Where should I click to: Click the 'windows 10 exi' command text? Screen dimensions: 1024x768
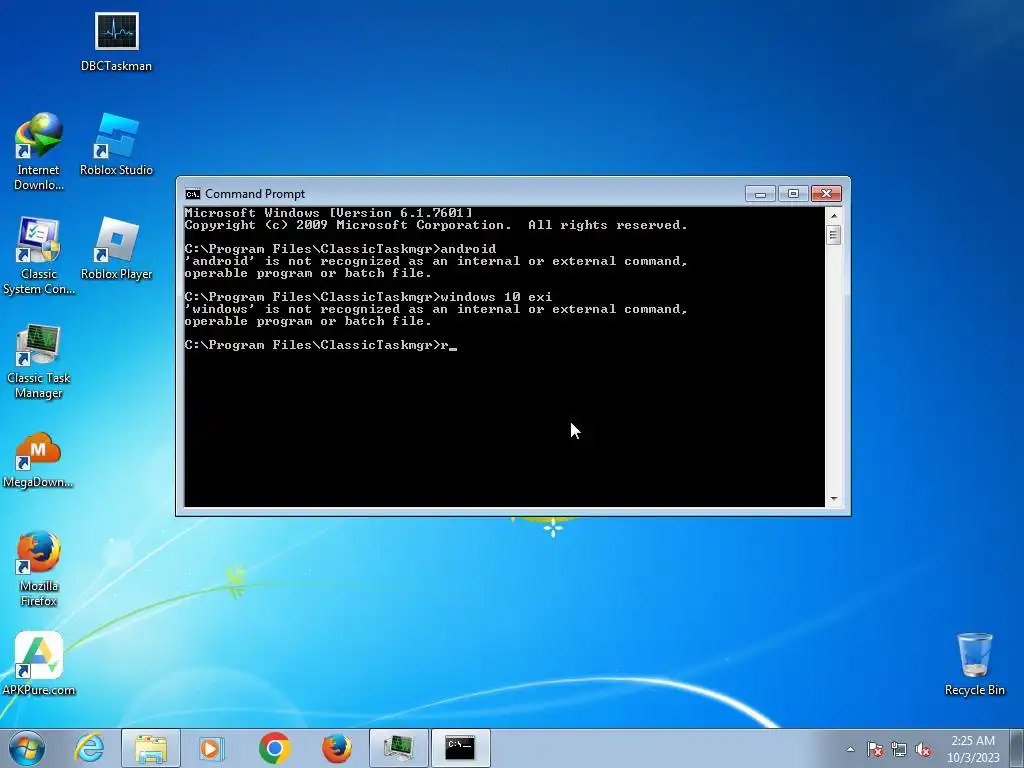[496, 297]
